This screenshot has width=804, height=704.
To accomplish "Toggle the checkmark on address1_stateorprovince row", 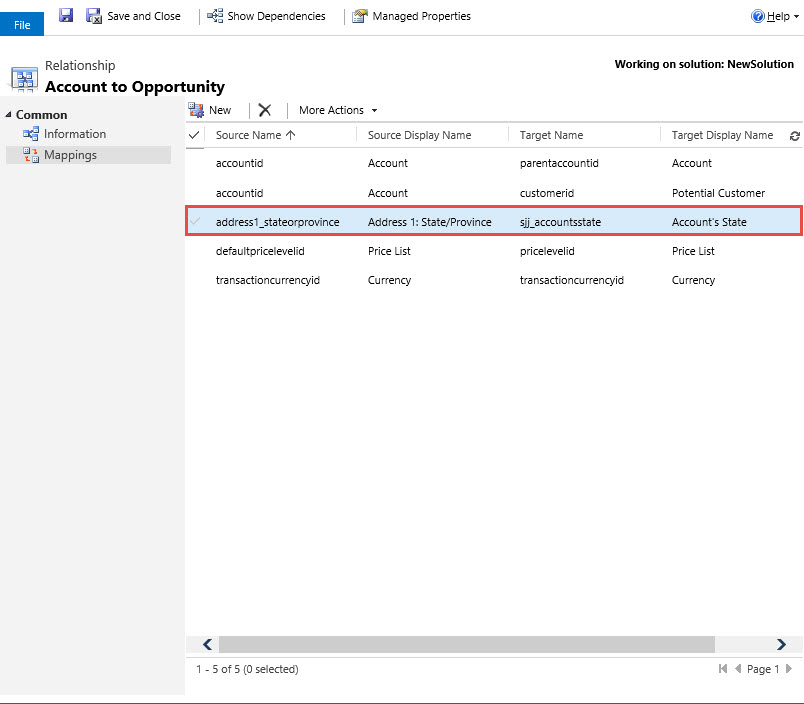I will (195, 221).
